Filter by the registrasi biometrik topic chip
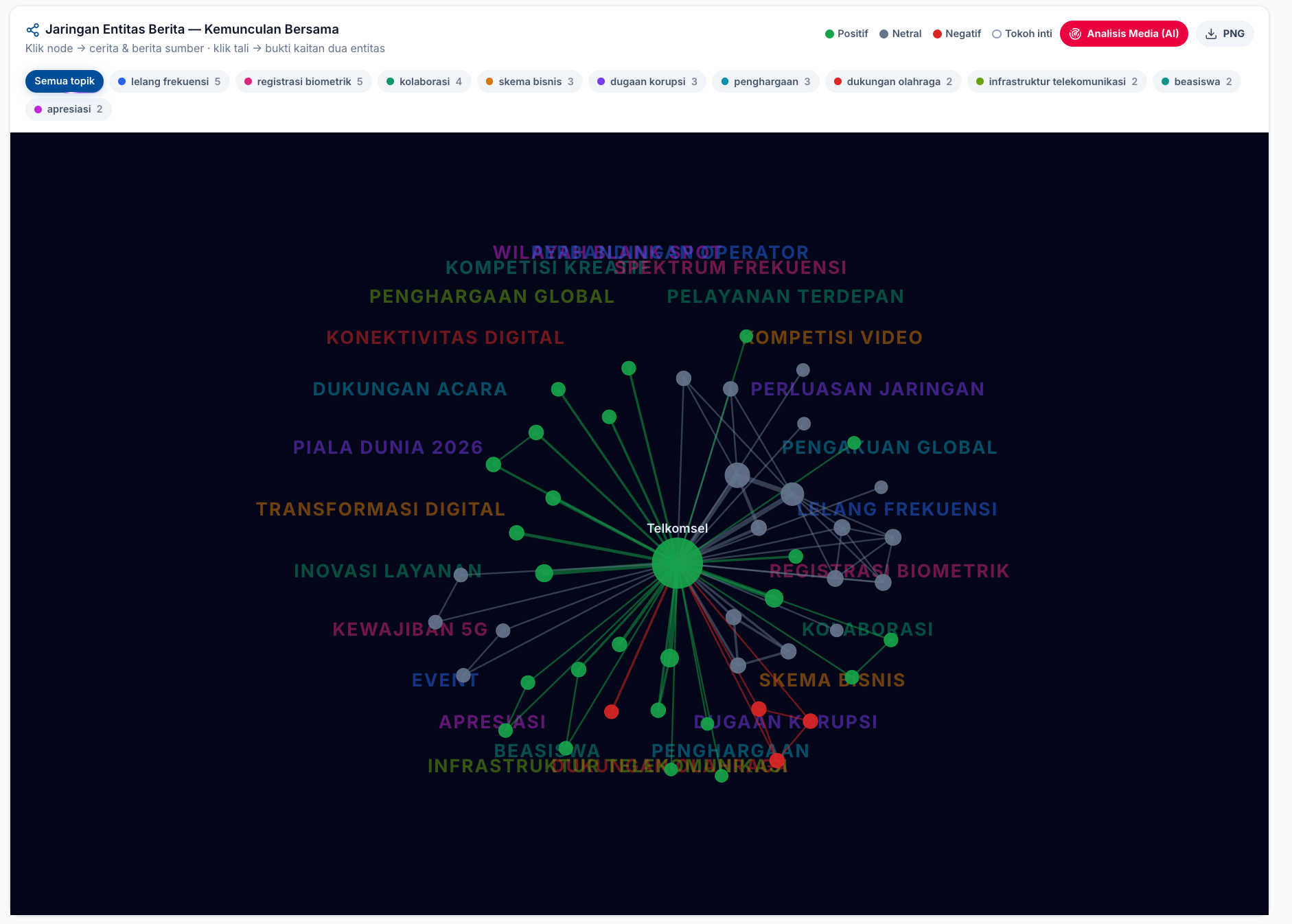The width and height of the screenshot is (1292, 924). [303, 81]
